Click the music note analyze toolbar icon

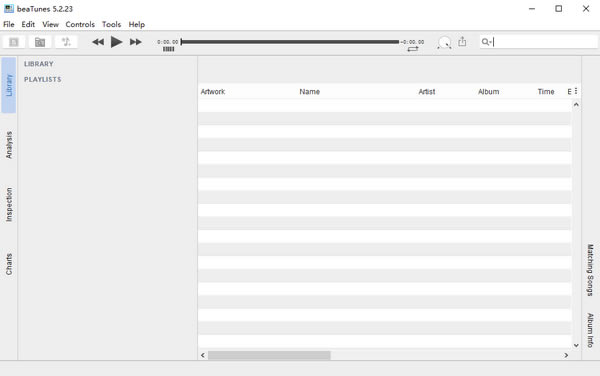66,42
